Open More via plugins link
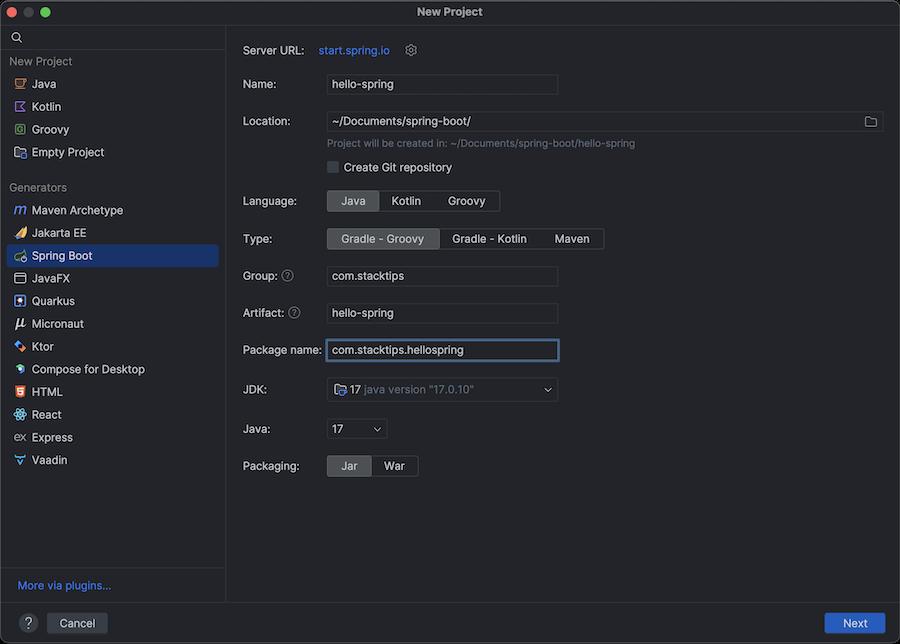This screenshot has height=644, width=900. pyautogui.click(x=64, y=585)
